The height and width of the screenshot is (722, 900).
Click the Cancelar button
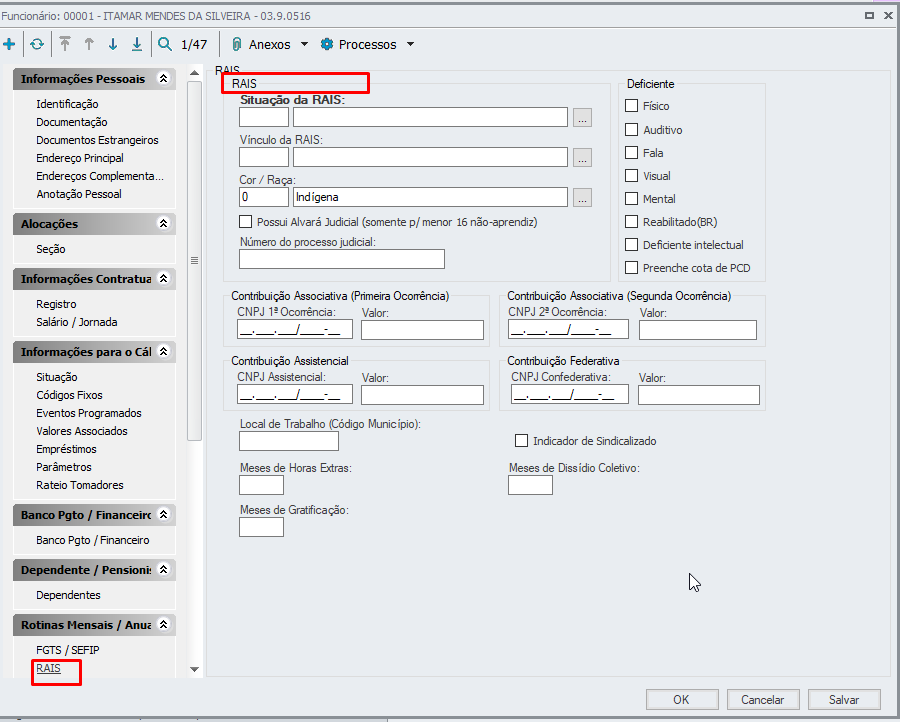(x=762, y=700)
